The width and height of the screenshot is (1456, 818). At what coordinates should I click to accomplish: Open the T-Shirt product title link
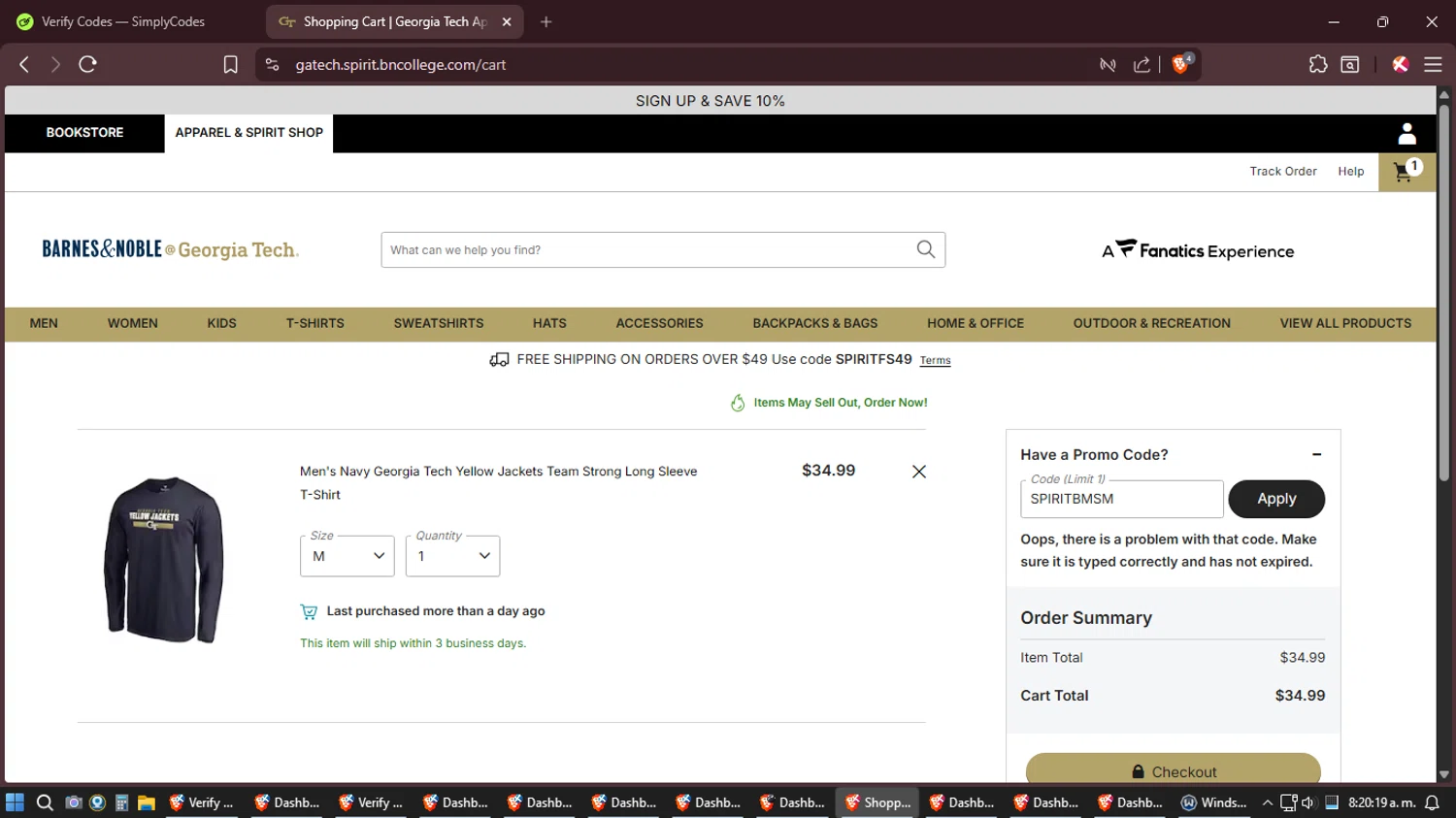pyautogui.click(x=499, y=483)
